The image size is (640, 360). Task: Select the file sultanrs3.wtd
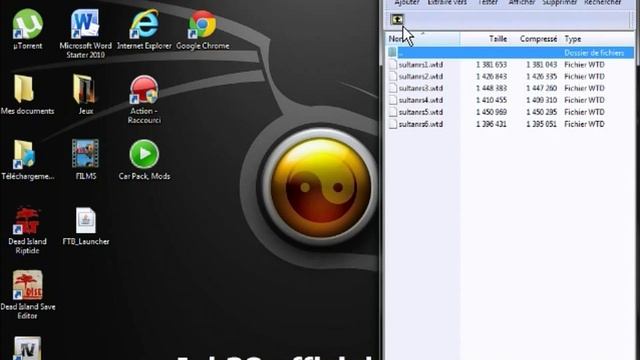[421, 88]
